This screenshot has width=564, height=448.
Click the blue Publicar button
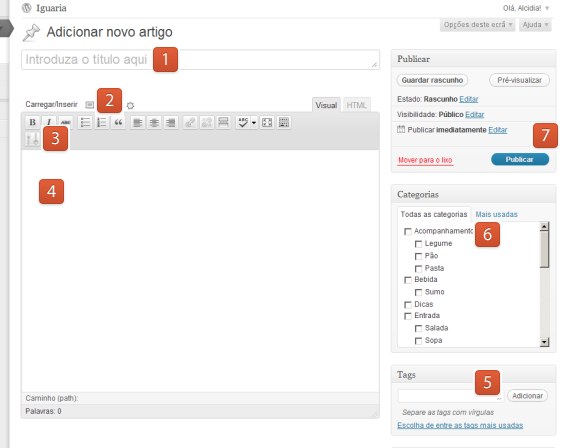coord(520,159)
